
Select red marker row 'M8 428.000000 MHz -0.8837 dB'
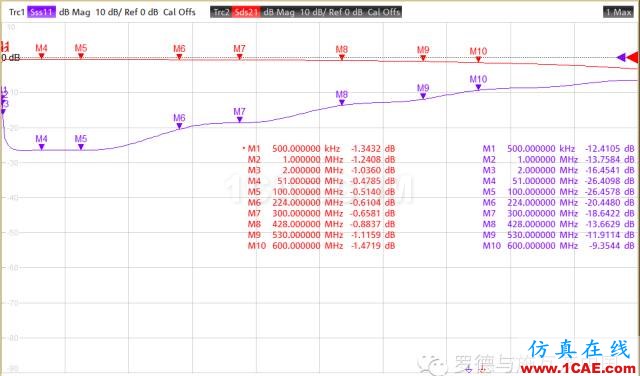tap(321, 224)
